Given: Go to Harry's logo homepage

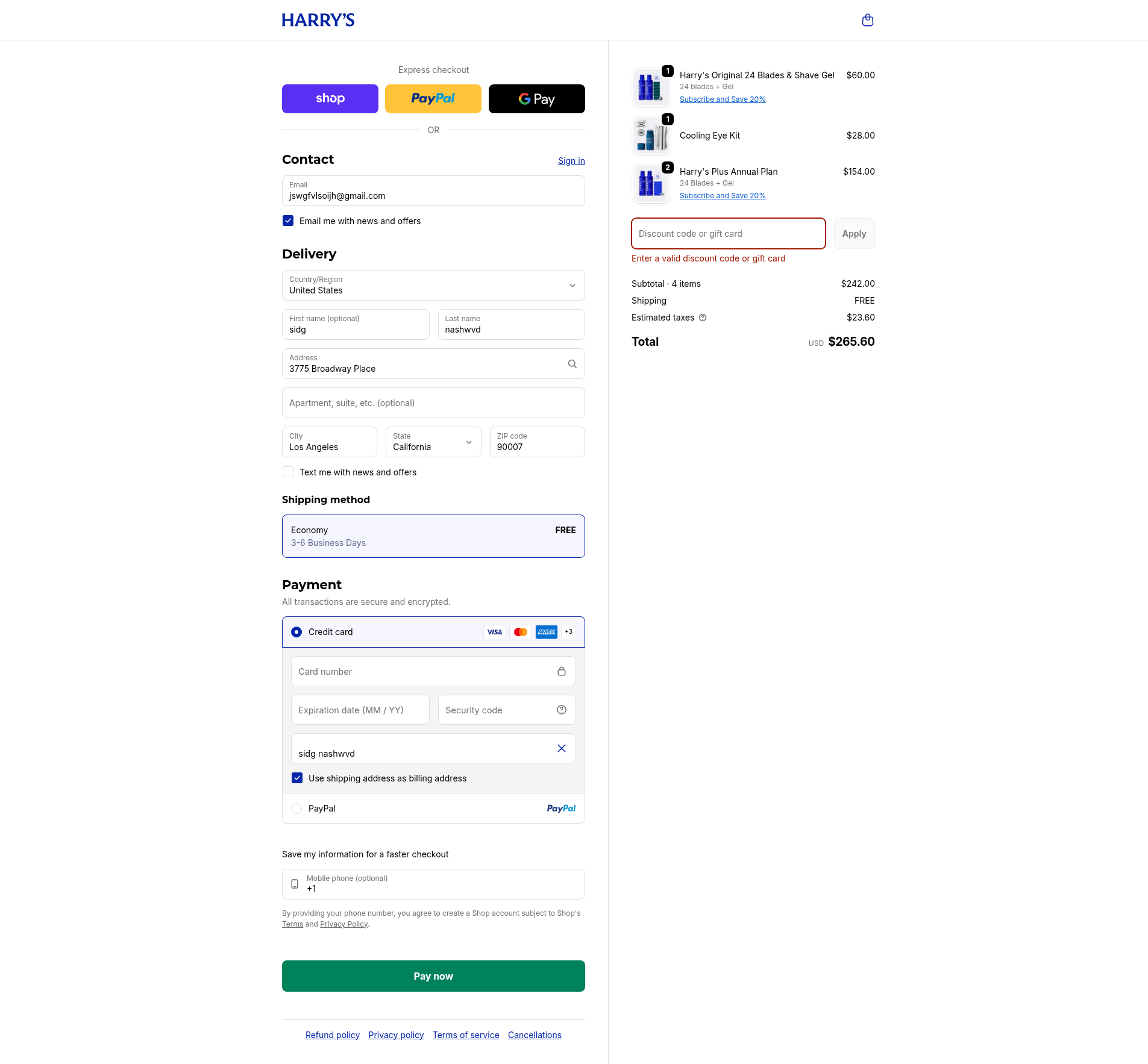Looking at the screenshot, I should pyautogui.click(x=318, y=20).
